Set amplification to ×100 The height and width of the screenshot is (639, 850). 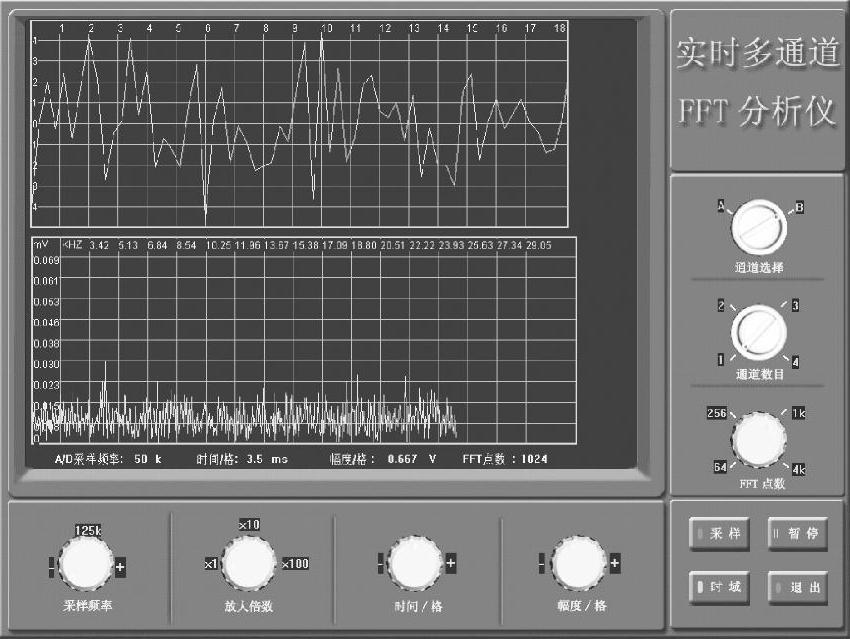(x=295, y=564)
